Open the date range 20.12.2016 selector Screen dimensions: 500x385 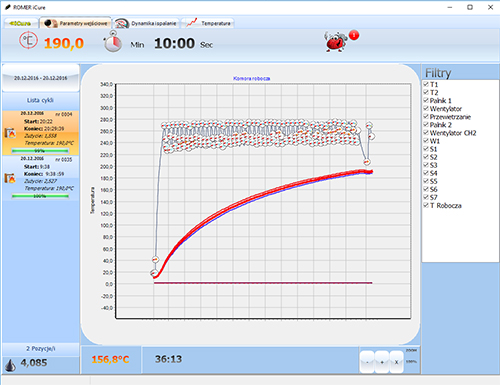pyautogui.click(x=41, y=78)
